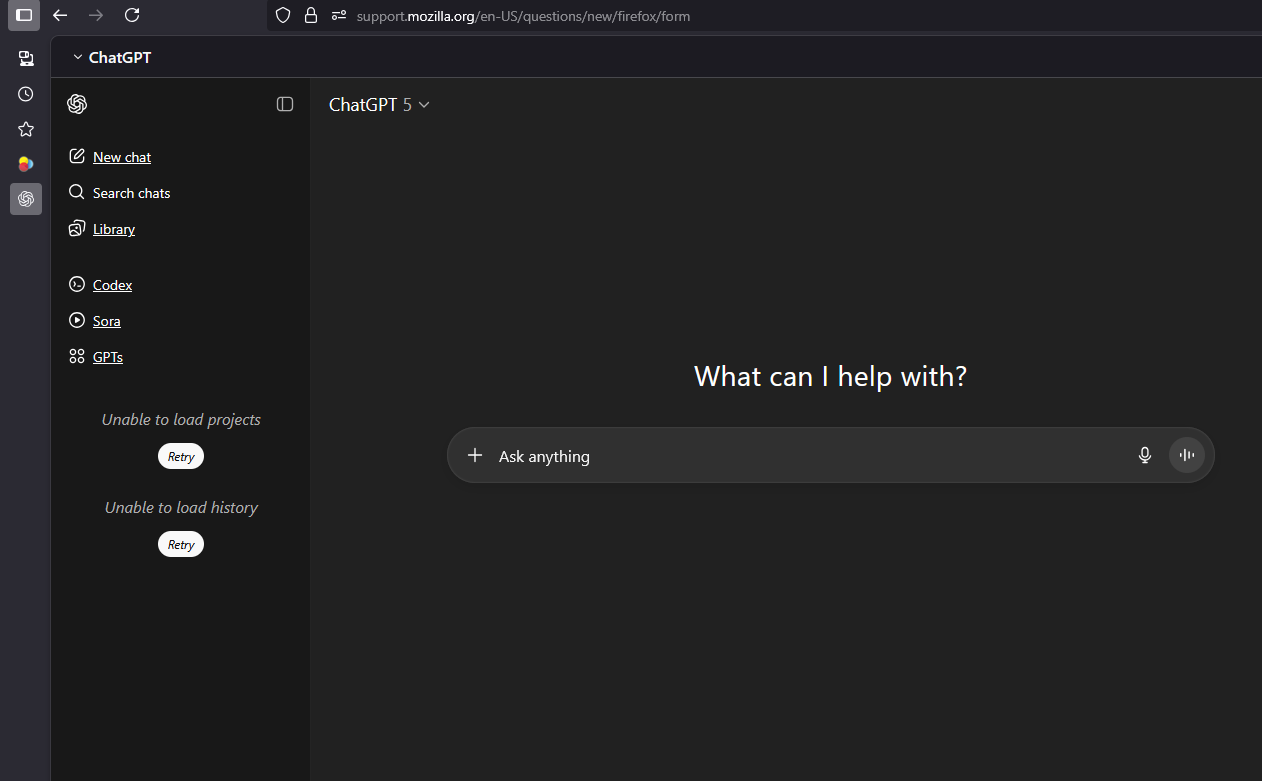Focus the address bar URL
The height and width of the screenshot is (781, 1262).
point(523,16)
